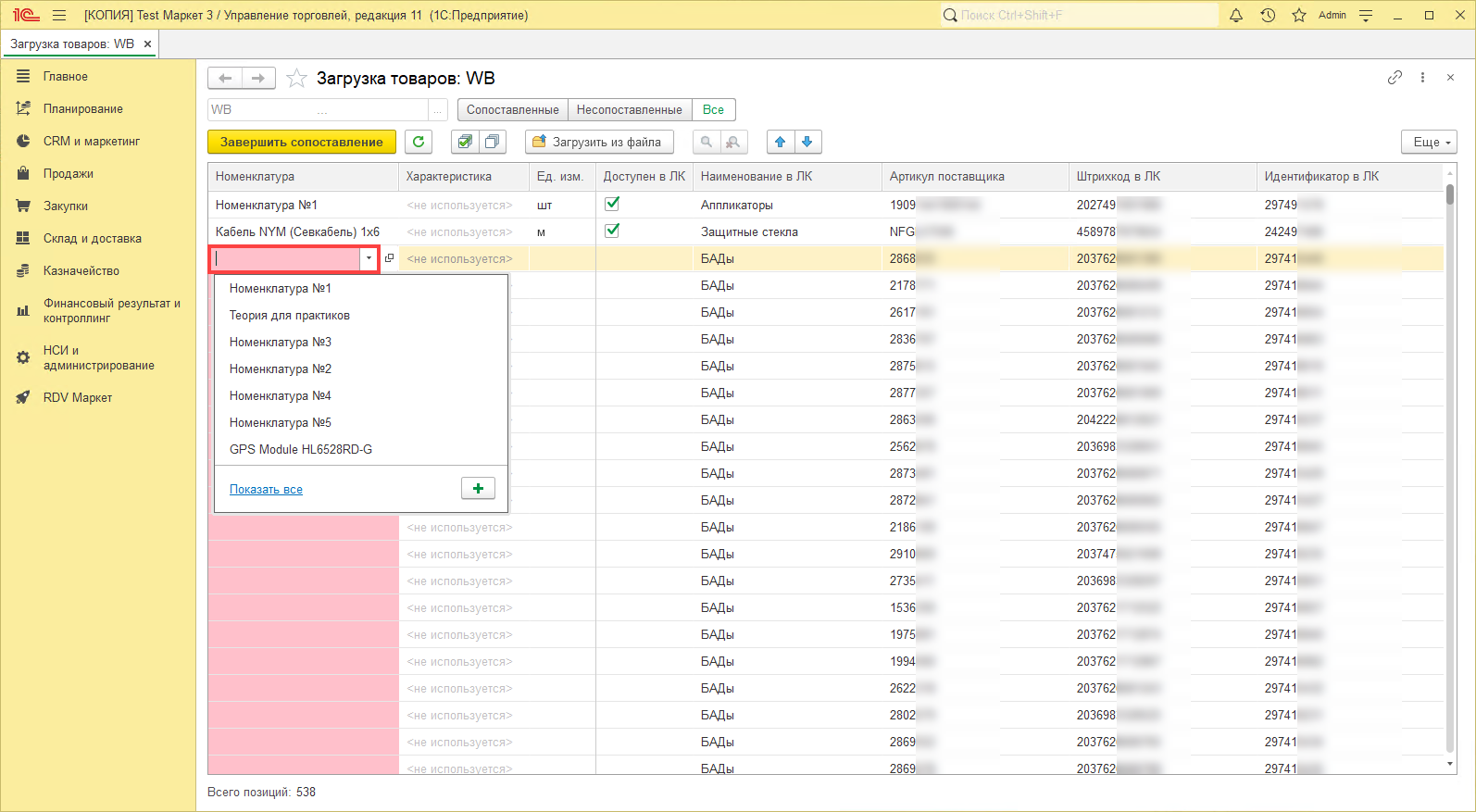Screen dimensions: 1476x812
Task: Click the 'Показать все' link
Action: 266,490
